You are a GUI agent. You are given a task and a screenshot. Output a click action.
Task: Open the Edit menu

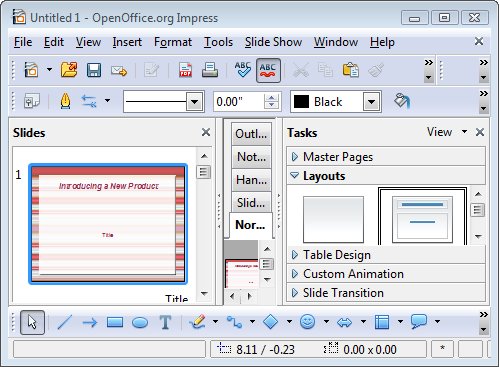point(54,42)
